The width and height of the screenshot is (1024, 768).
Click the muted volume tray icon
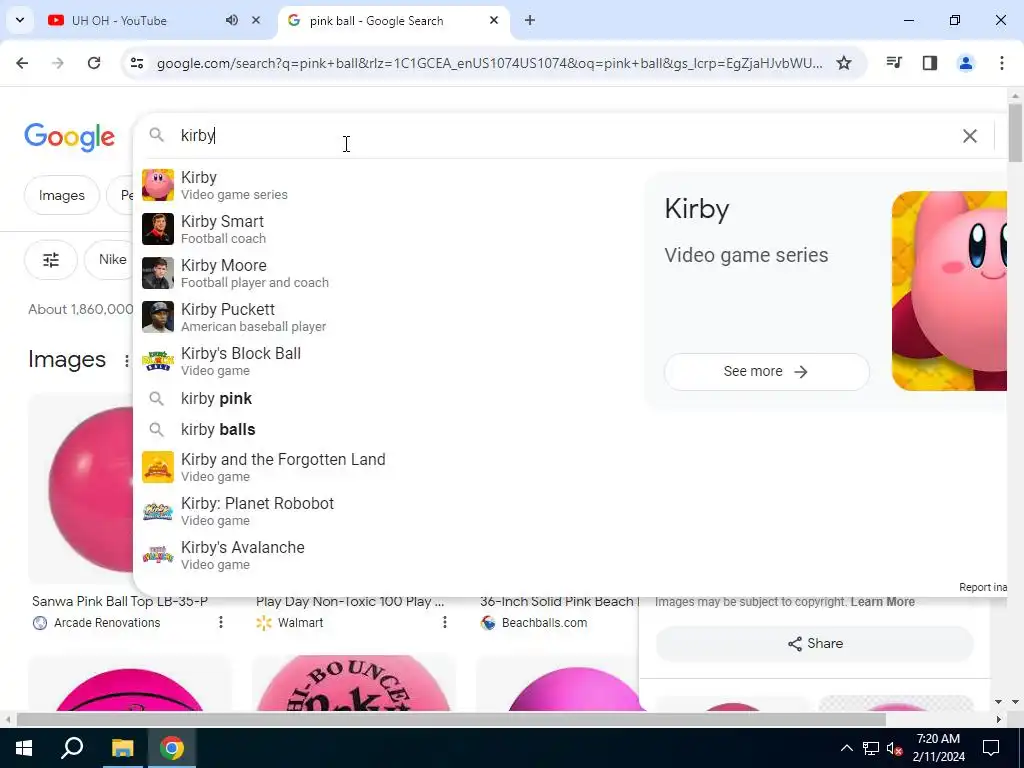895,748
